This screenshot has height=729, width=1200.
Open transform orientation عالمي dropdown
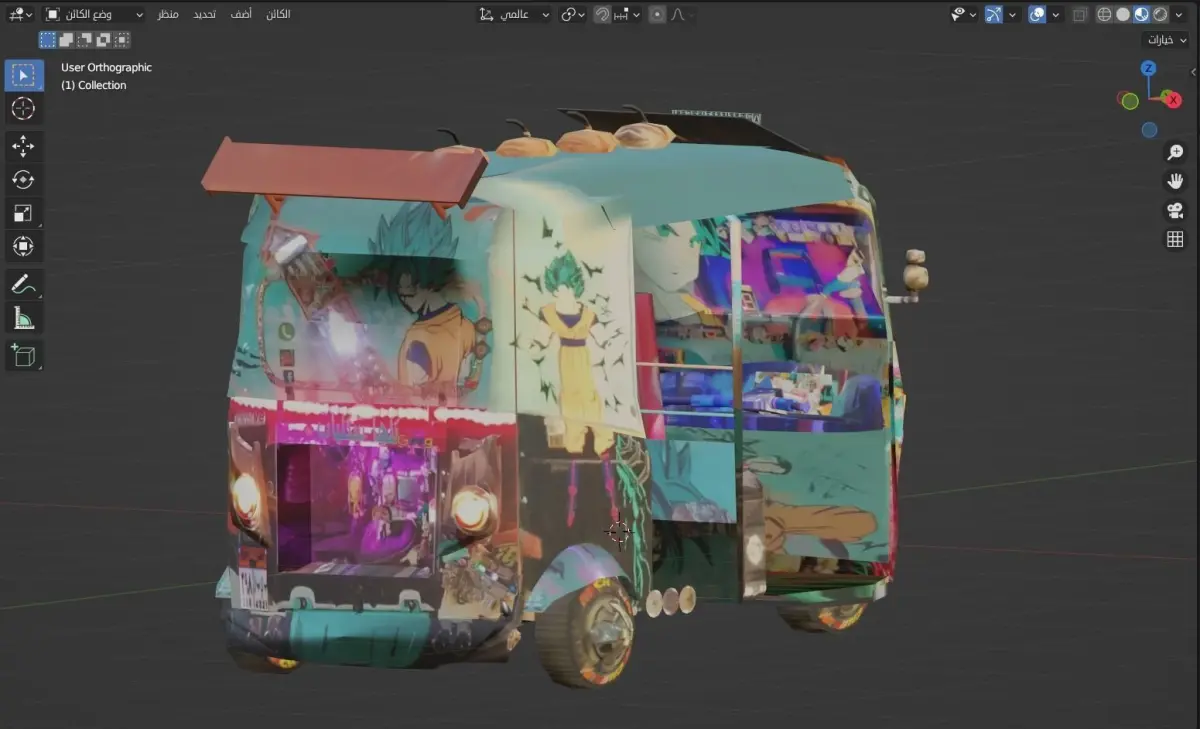click(514, 15)
